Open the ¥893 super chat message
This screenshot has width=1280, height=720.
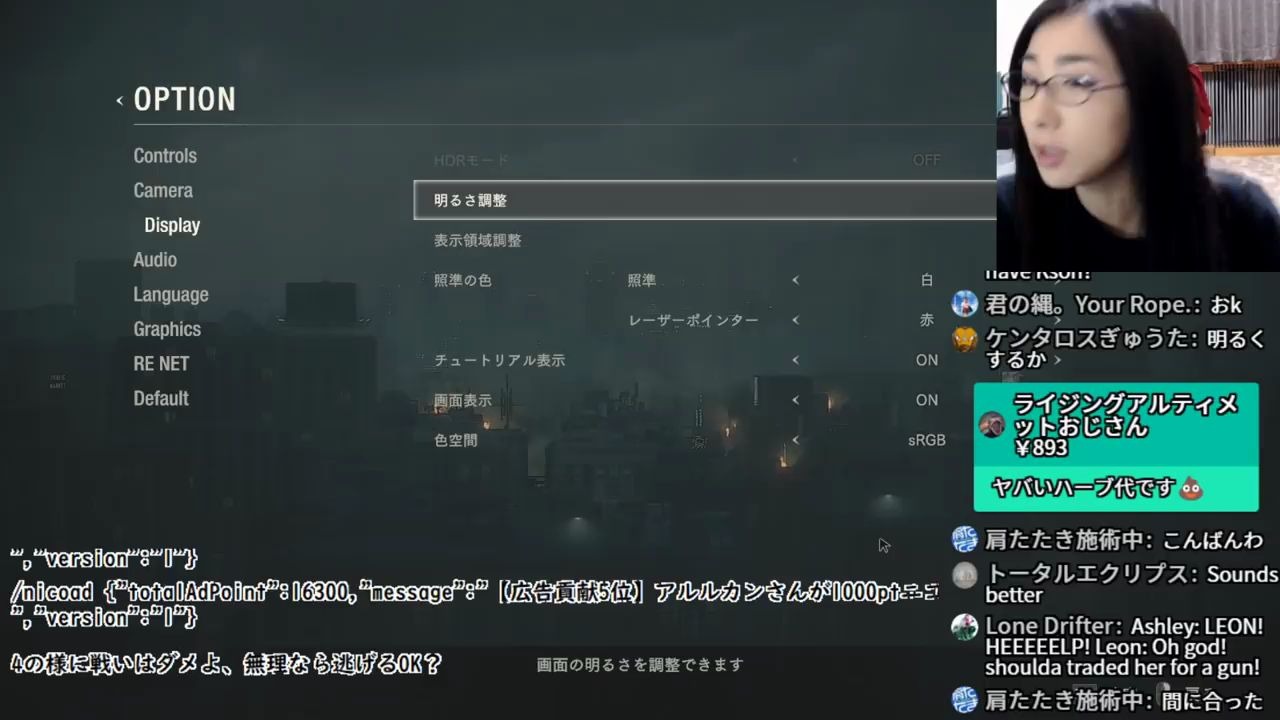pos(1116,447)
